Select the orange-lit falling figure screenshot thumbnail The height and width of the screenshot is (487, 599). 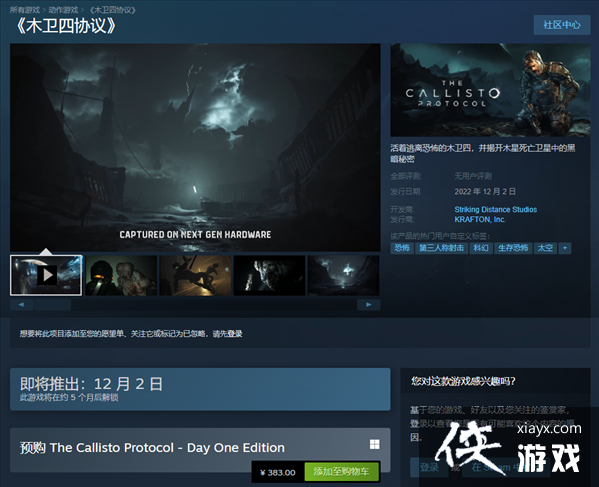(195, 275)
